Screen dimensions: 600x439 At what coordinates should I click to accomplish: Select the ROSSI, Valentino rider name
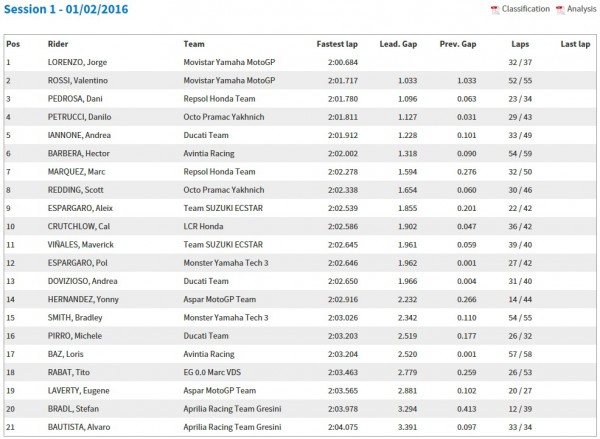pos(78,80)
